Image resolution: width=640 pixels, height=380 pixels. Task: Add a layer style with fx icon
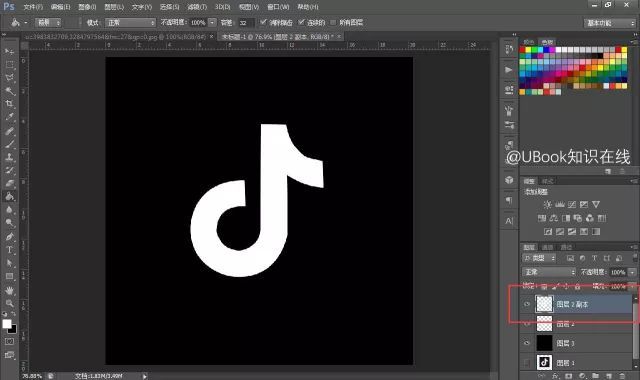click(x=555, y=376)
